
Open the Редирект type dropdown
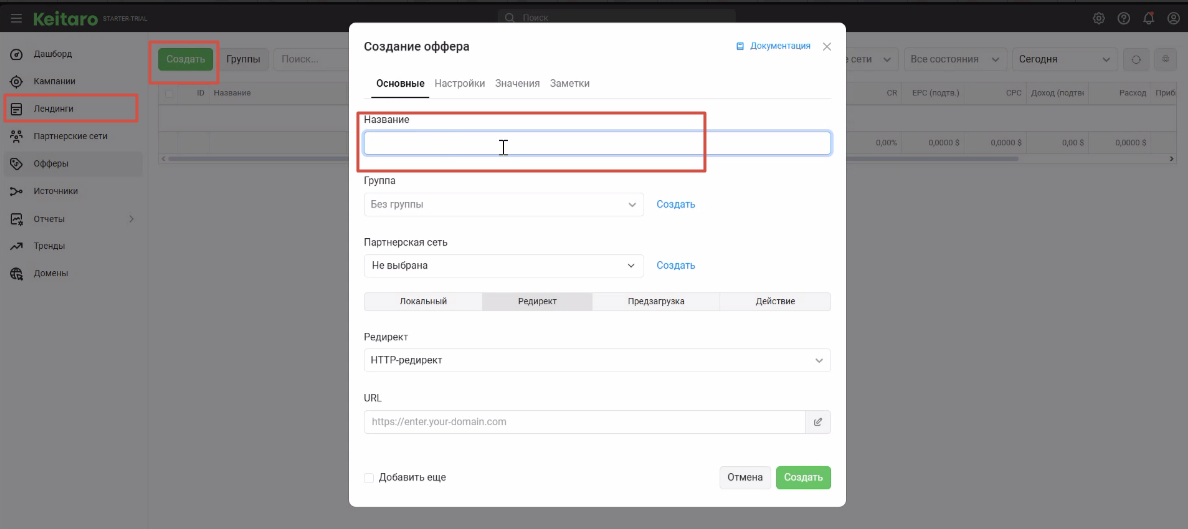click(597, 360)
